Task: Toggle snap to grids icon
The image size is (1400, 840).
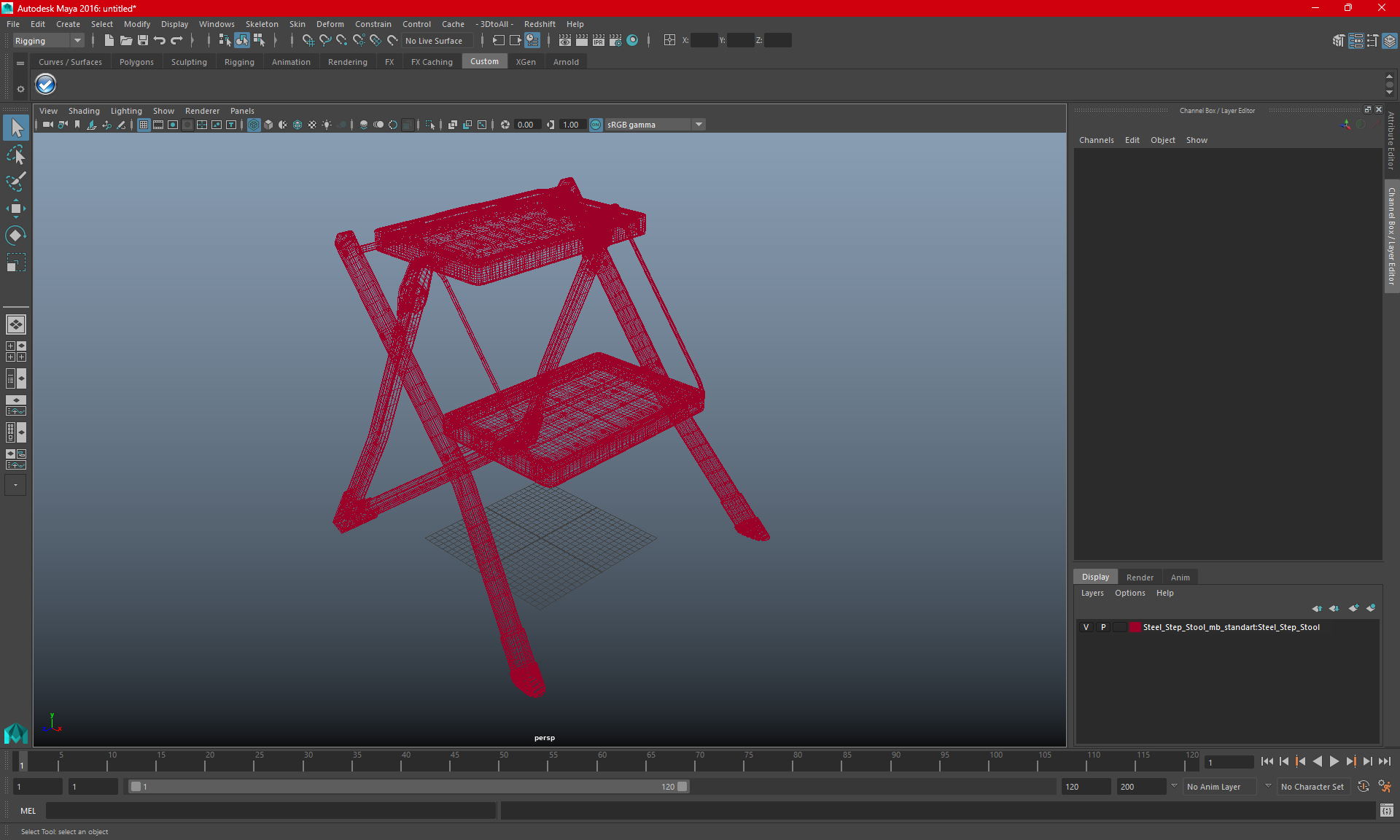Action: (x=308, y=41)
